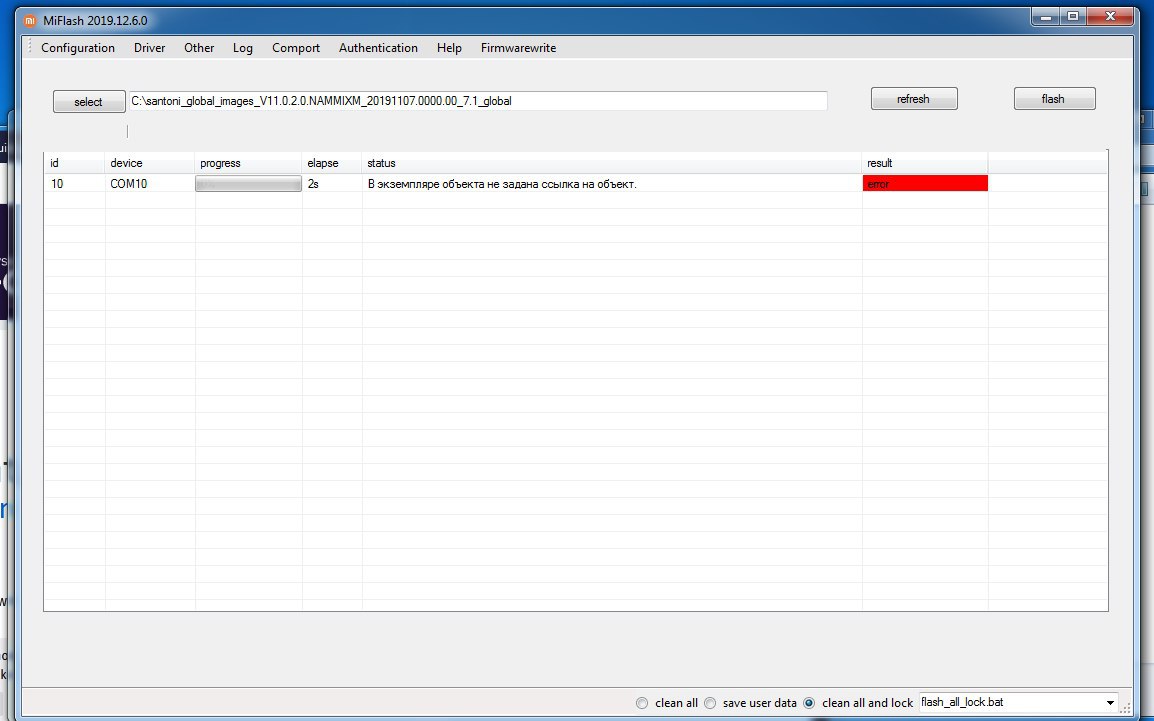1154x721 pixels.
Task: Click the result column header
Action: click(925, 163)
